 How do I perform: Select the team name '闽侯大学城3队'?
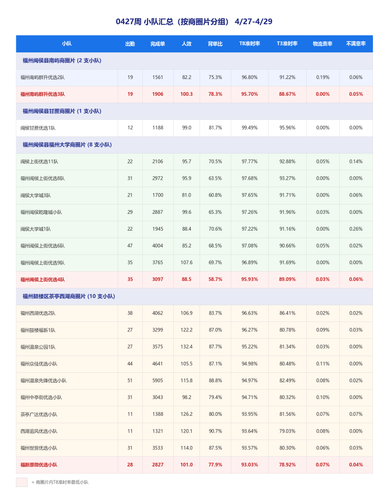(x=36, y=195)
